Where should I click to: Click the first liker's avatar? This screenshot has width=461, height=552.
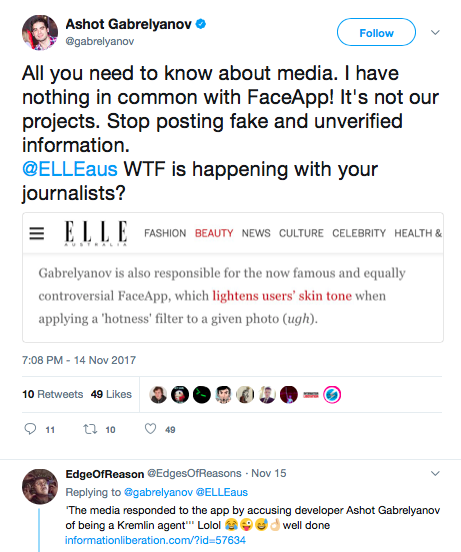tap(158, 395)
